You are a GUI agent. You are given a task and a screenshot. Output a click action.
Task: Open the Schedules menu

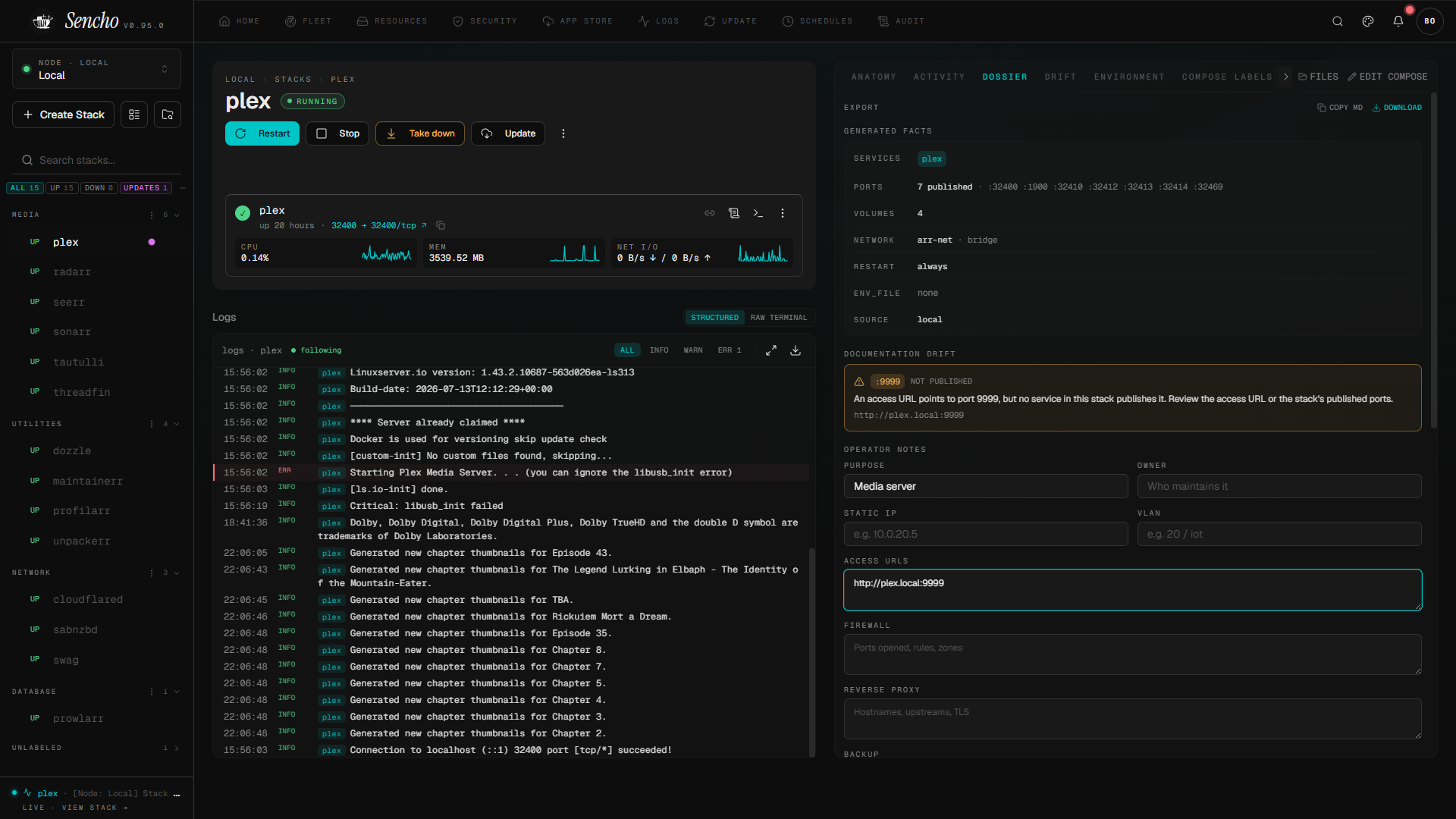click(x=817, y=21)
